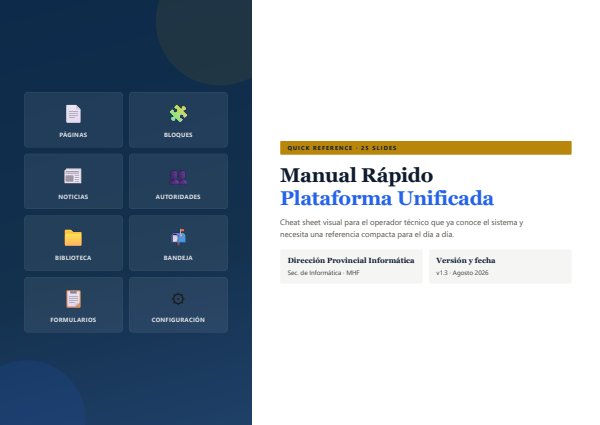This screenshot has width=600, height=425.
Task: Select the Noticias newspaper icon
Action: [x=73, y=176]
